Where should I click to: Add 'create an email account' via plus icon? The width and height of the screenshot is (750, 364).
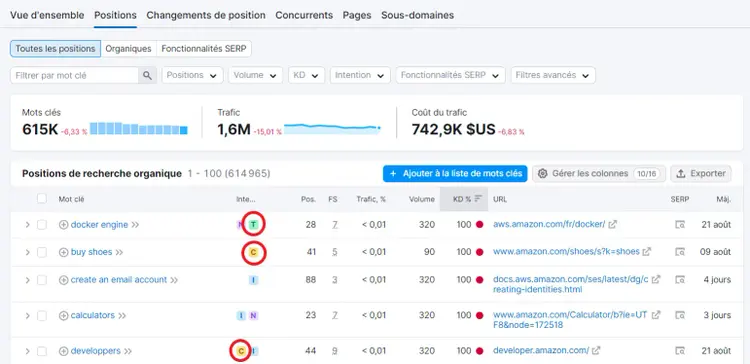pyautogui.click(x=64, y=280)
